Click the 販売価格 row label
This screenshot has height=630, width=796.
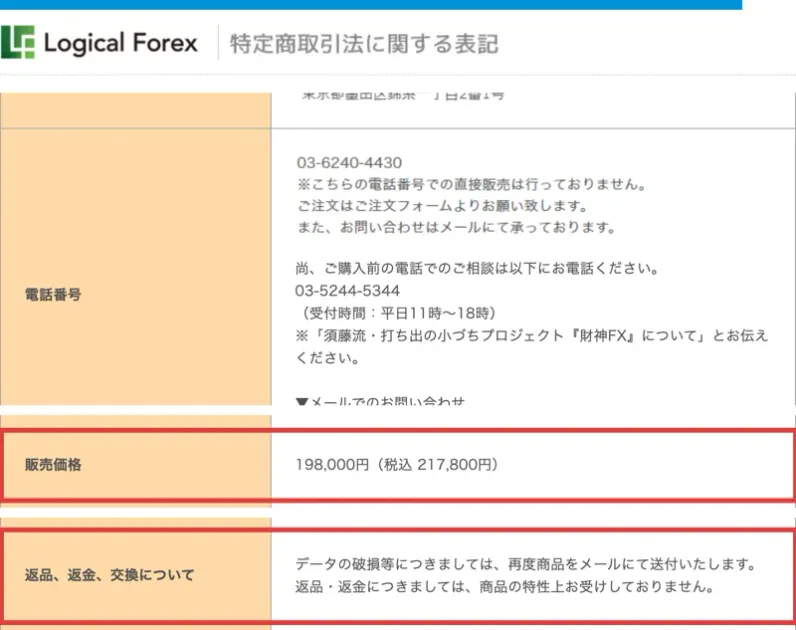(53, 465)
